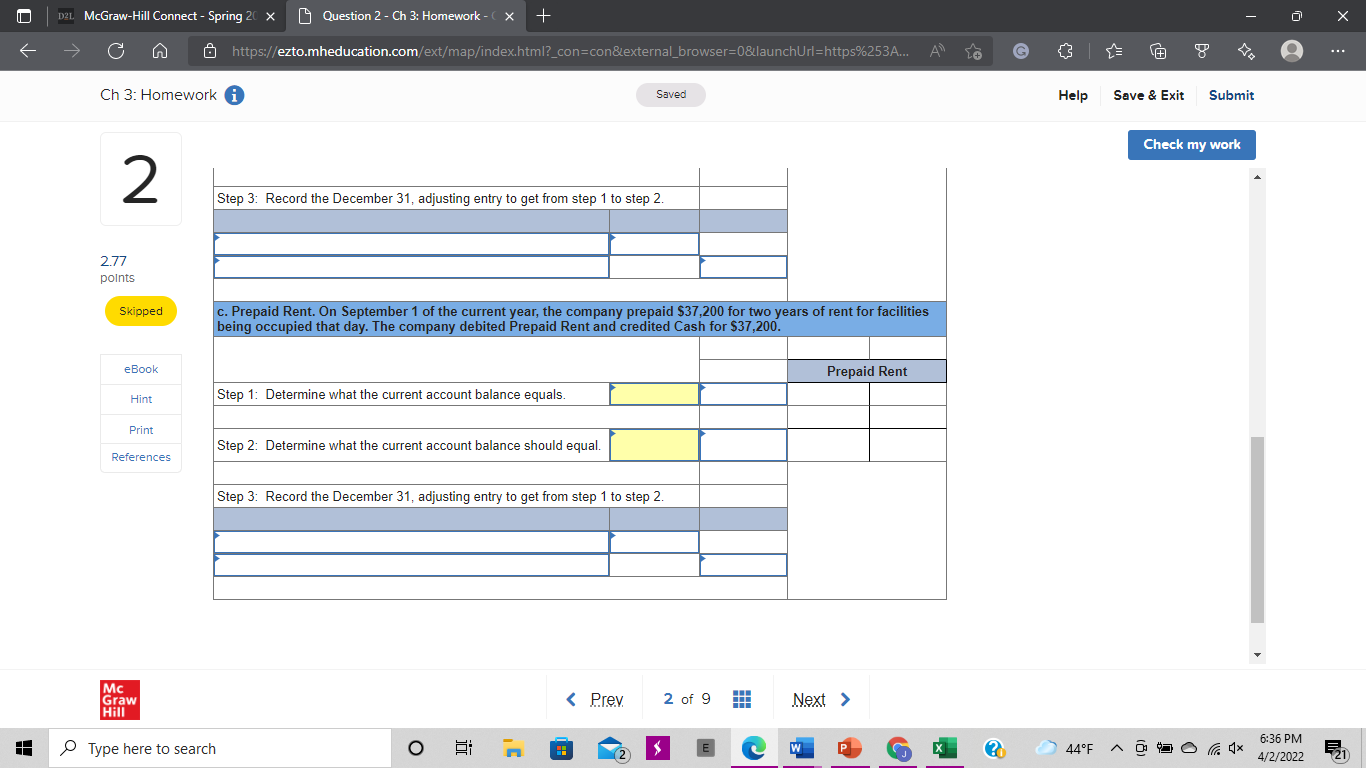Click the Prepaid Rent T-account header
Viewport: 1366px width, 768px height.
(867, 371)
